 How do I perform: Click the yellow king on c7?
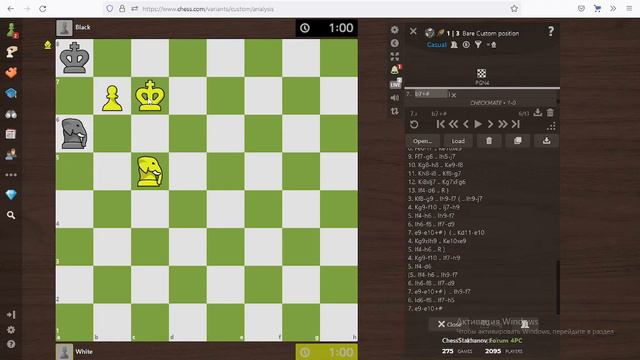(150, 96)
